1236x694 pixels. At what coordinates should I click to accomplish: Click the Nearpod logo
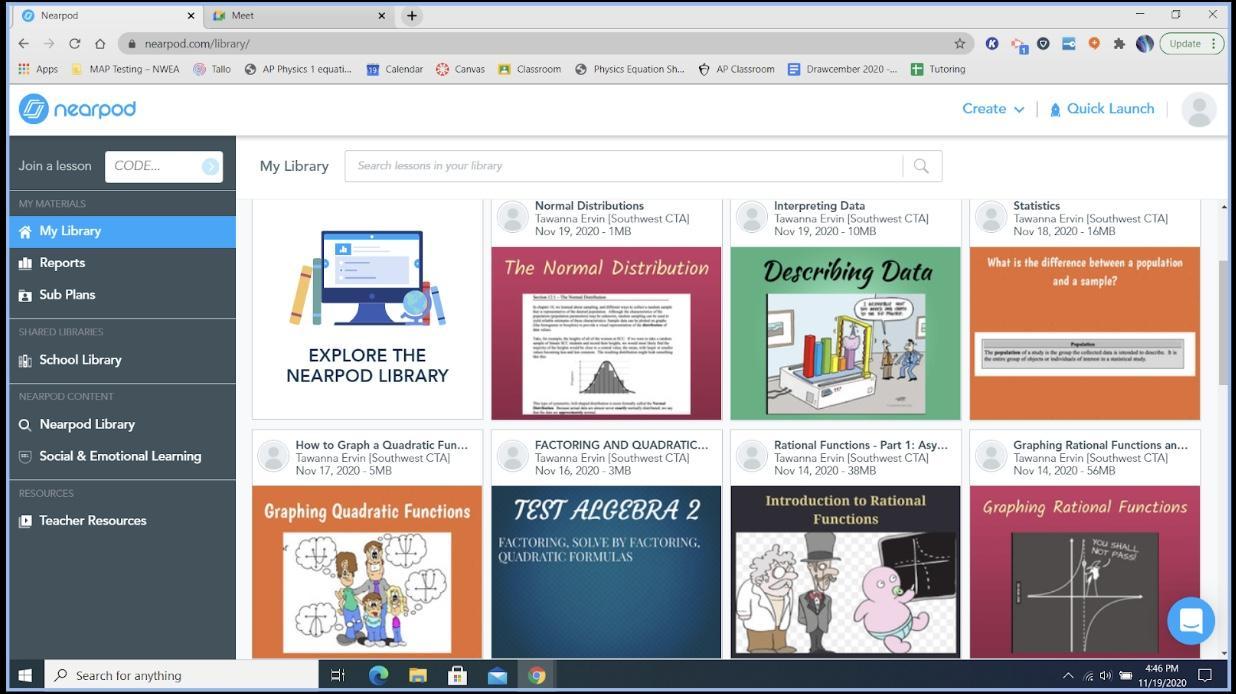[77, 109]
